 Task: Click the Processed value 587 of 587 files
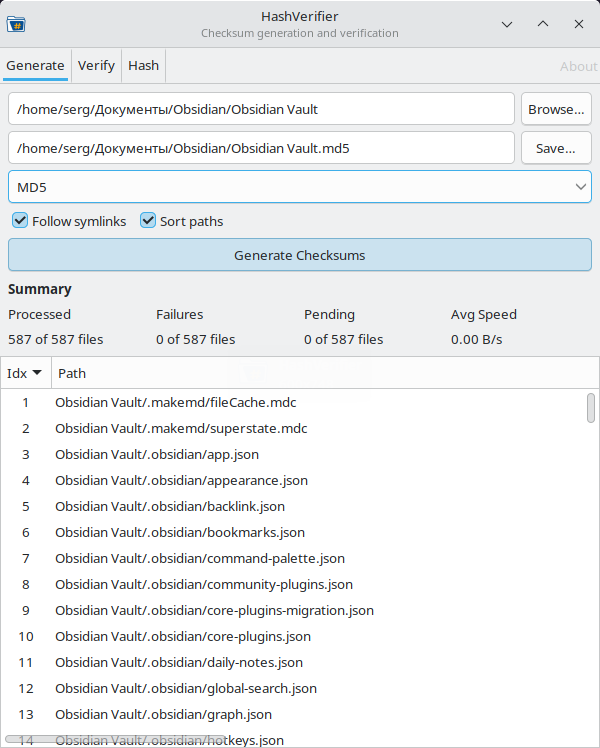(56, 339)
